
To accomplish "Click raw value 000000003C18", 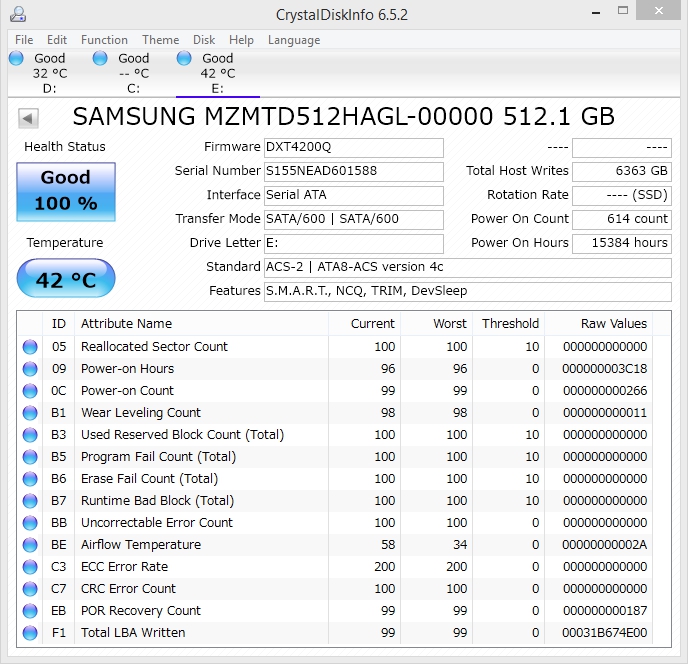I will tap(605, 369).
